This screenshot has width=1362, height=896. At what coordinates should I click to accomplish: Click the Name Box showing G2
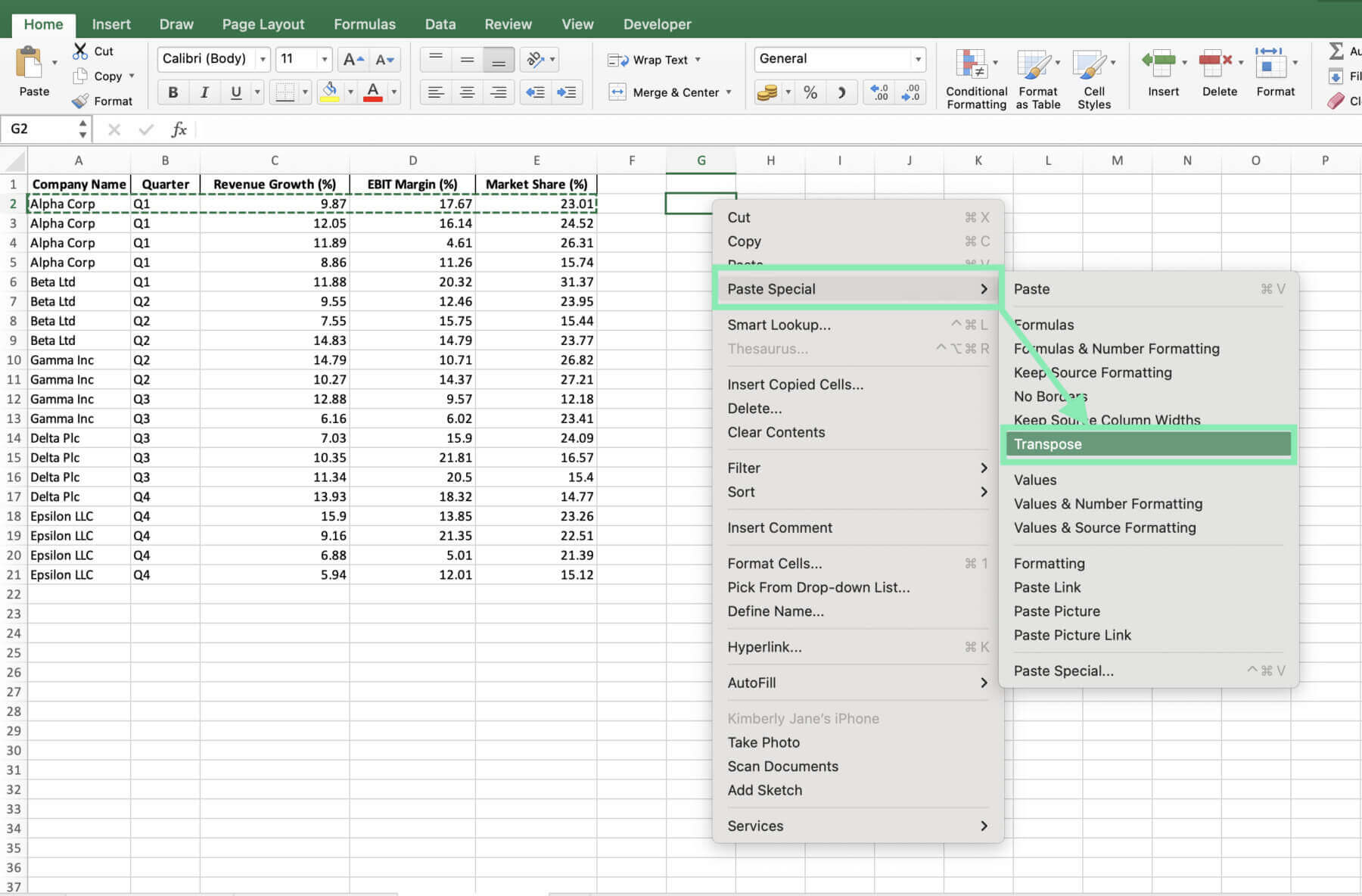(x=45, y=129)
